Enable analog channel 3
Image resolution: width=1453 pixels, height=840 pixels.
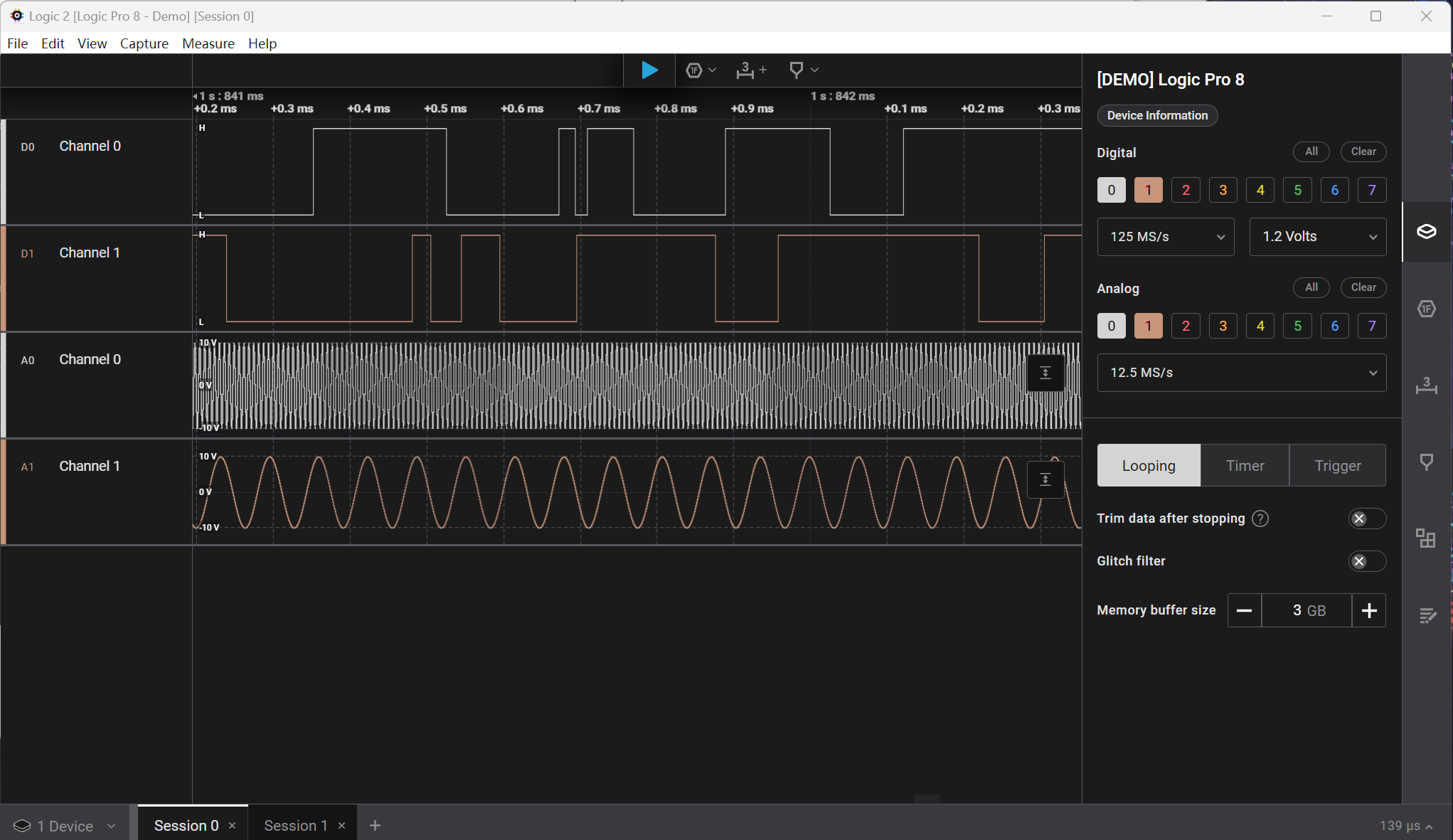pos(1223,326)
